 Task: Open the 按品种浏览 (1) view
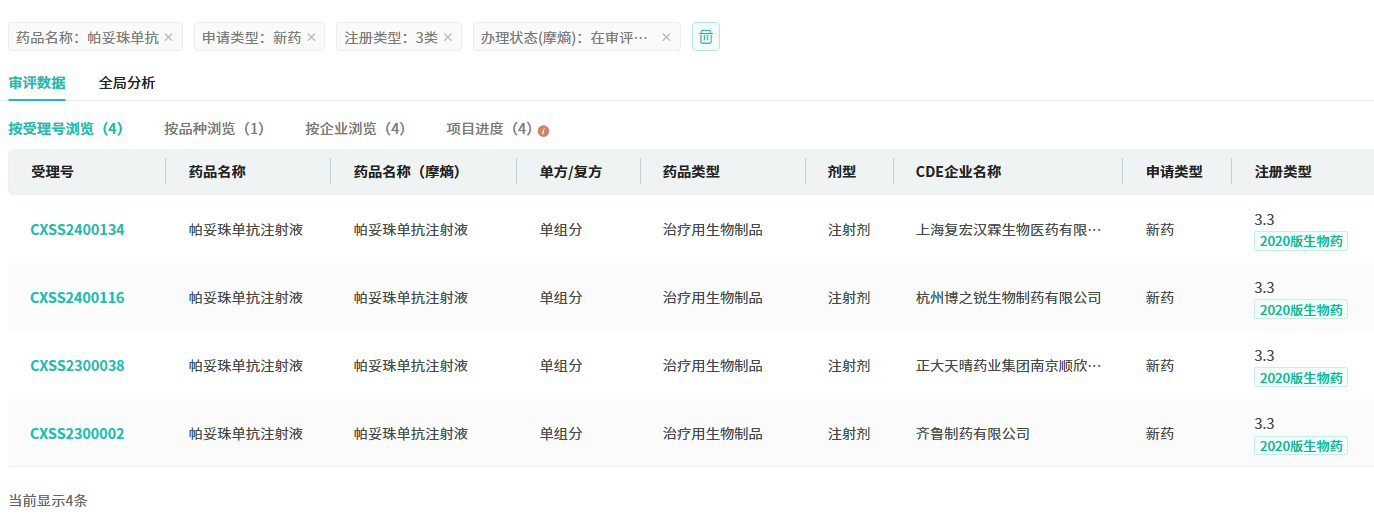214,129
